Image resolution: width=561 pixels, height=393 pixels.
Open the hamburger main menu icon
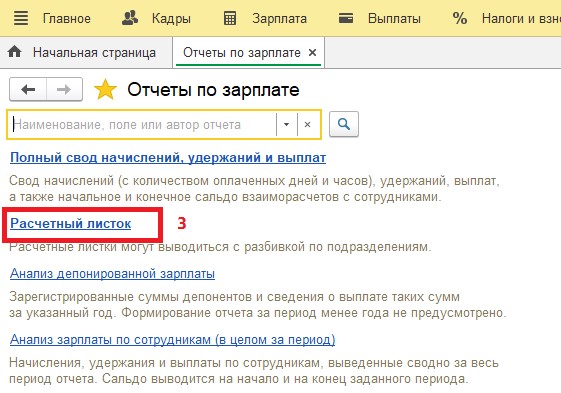pyautogui.click(x=21, y=18)
